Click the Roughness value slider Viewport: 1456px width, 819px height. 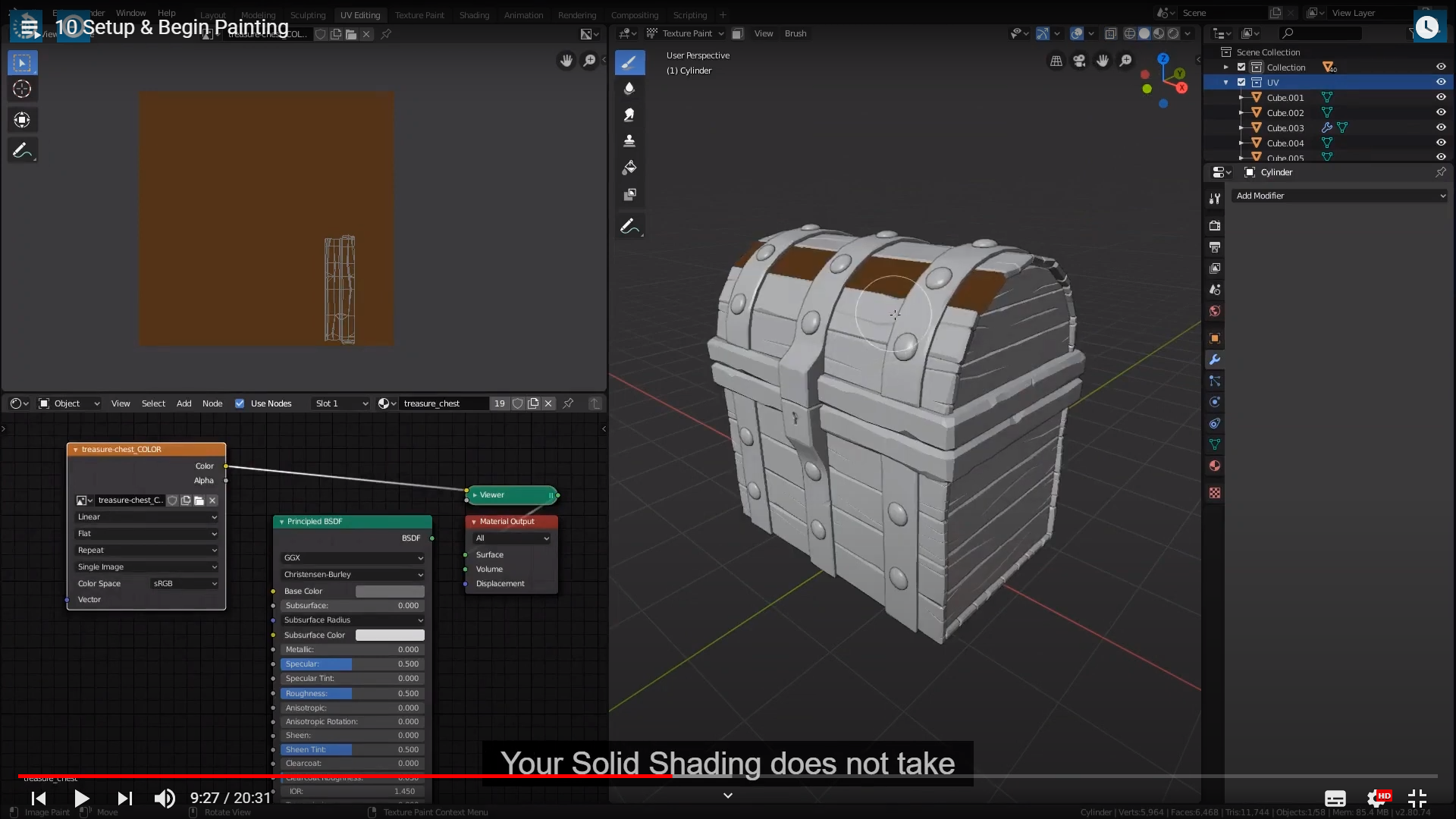click(x=353, y=693)
